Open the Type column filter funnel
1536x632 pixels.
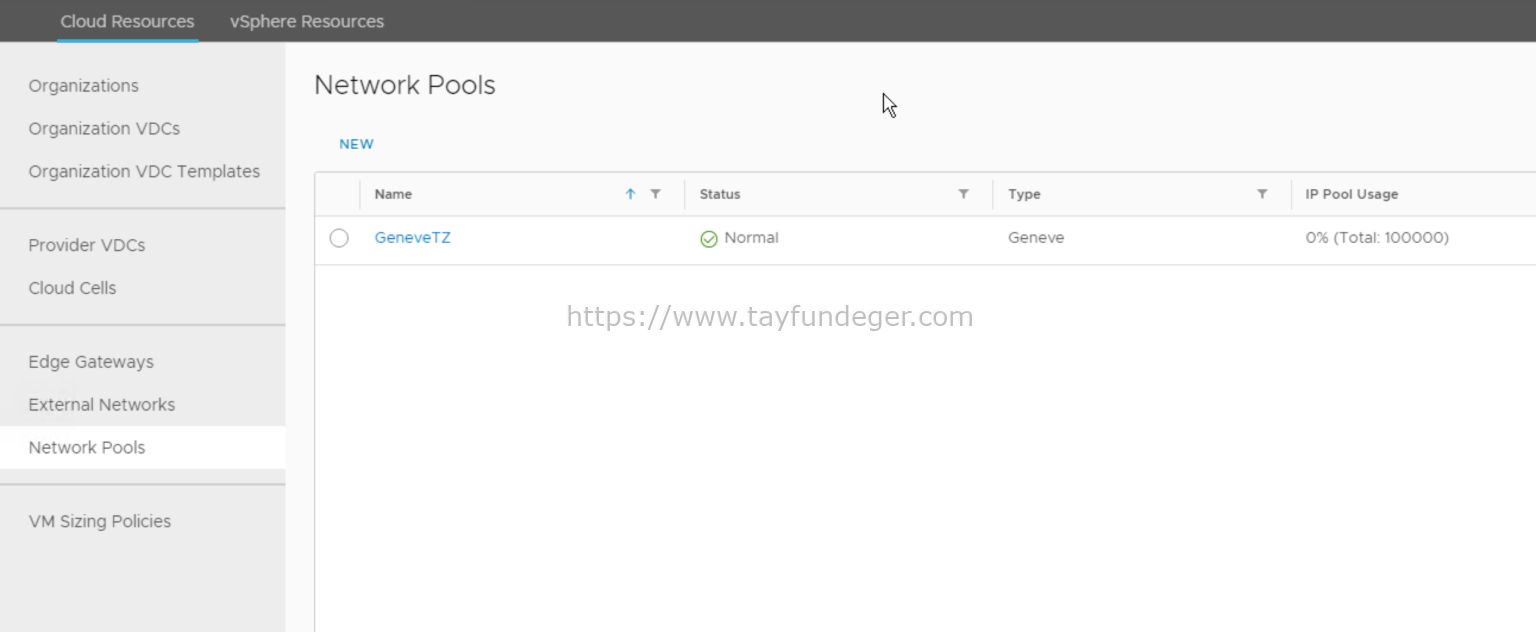[x=1262, y=194]
